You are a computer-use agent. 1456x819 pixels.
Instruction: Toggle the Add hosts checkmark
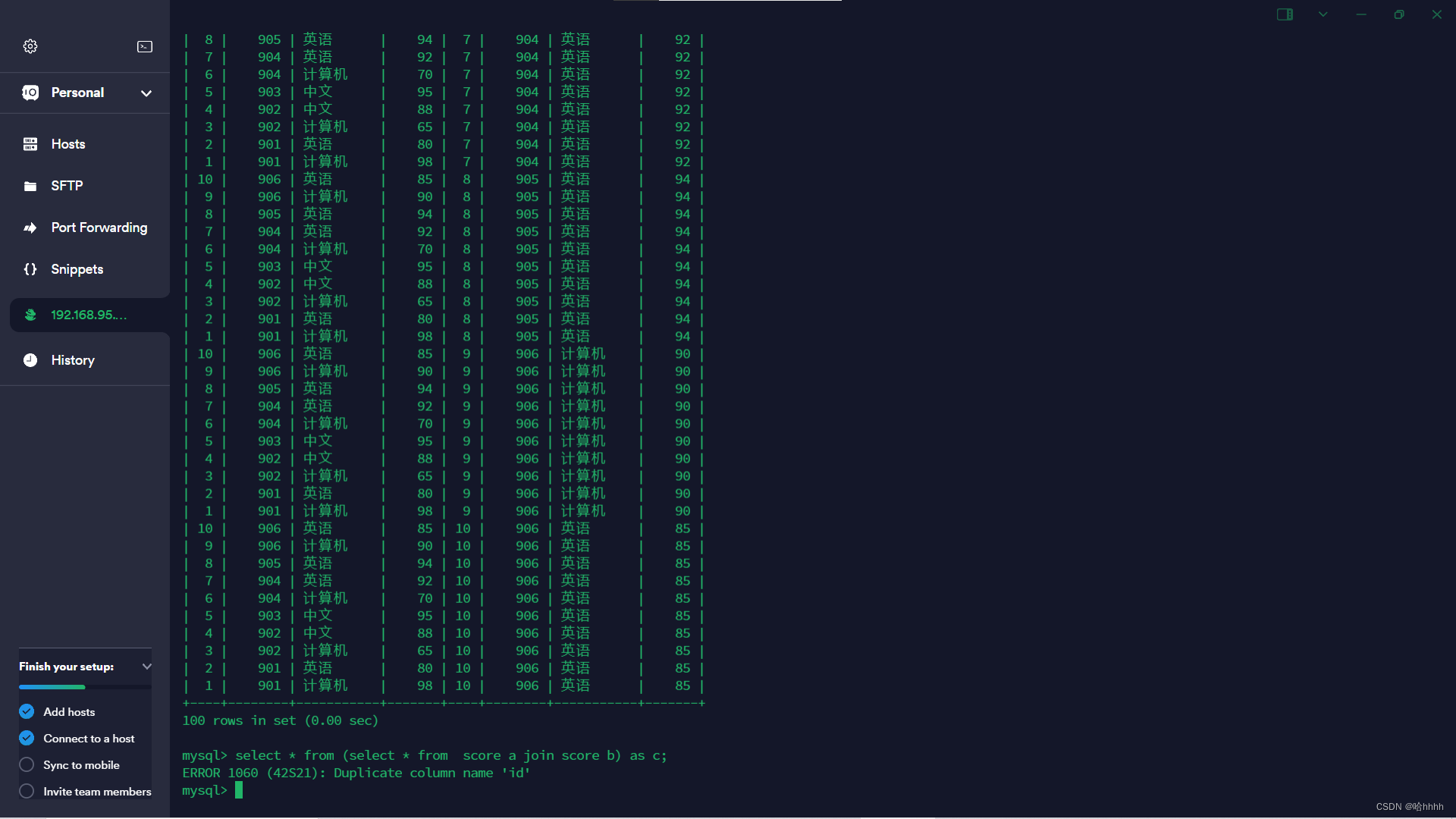27,711
